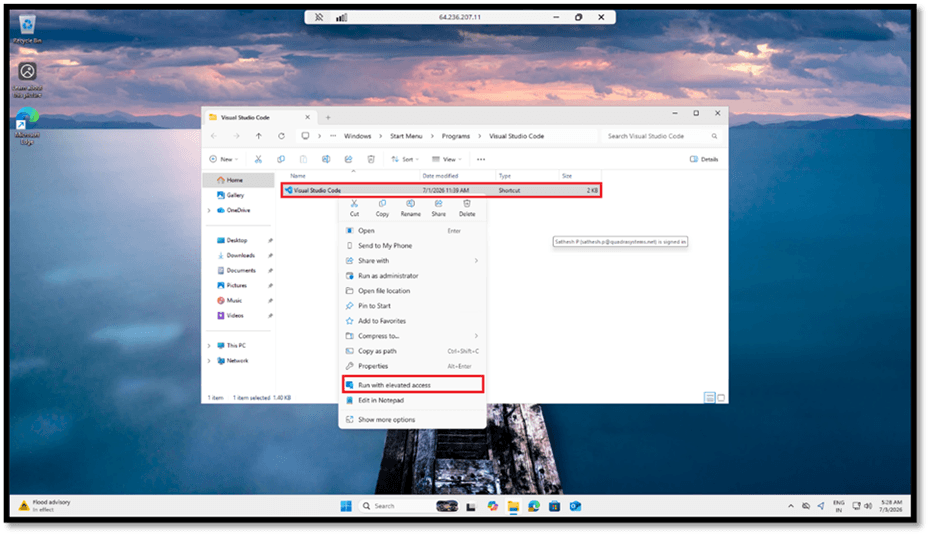Click the refresh icon in address bar

coord(281,136)
